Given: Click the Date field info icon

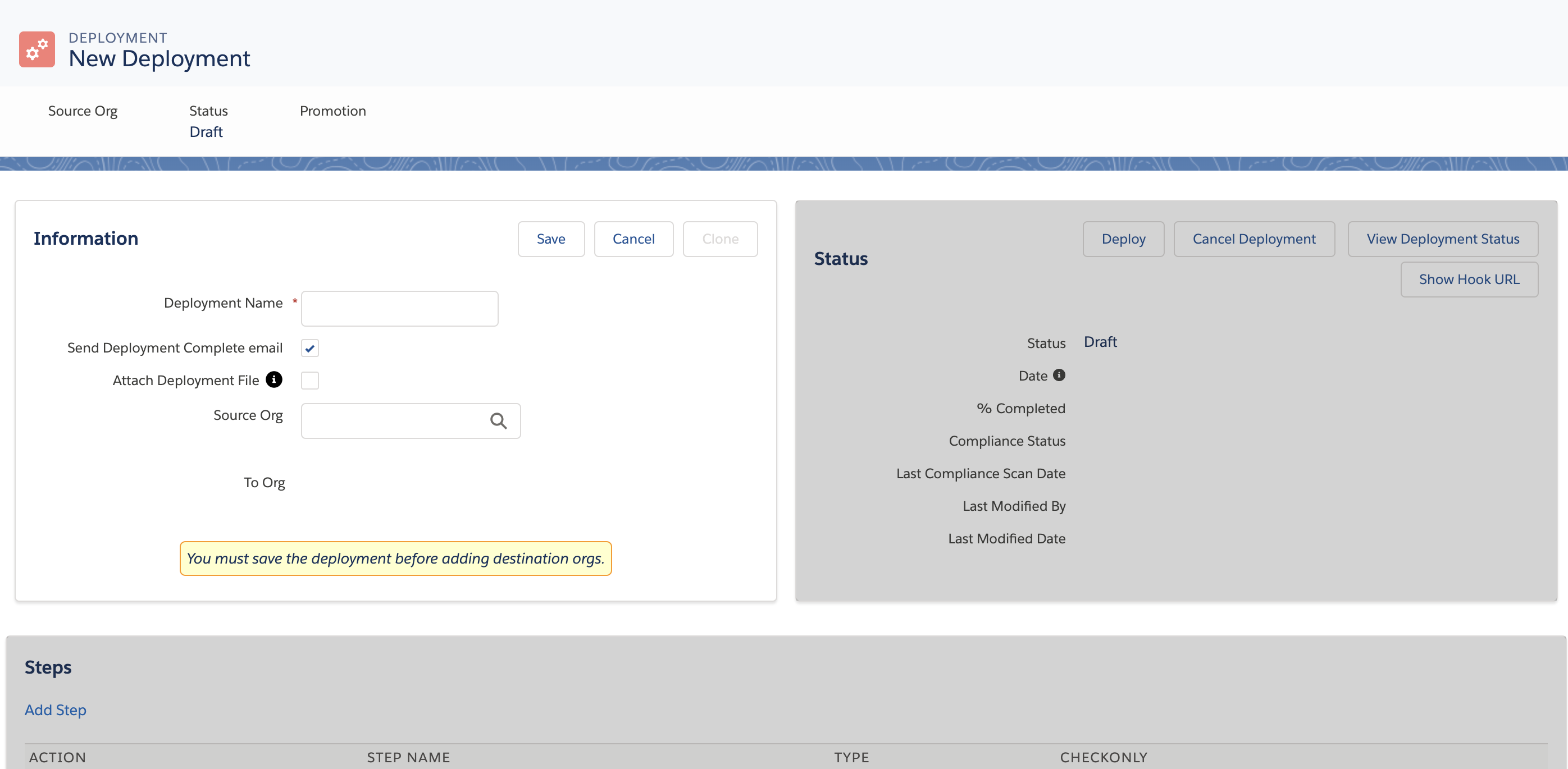Looking at the screenshot, I should point(1059,375).
